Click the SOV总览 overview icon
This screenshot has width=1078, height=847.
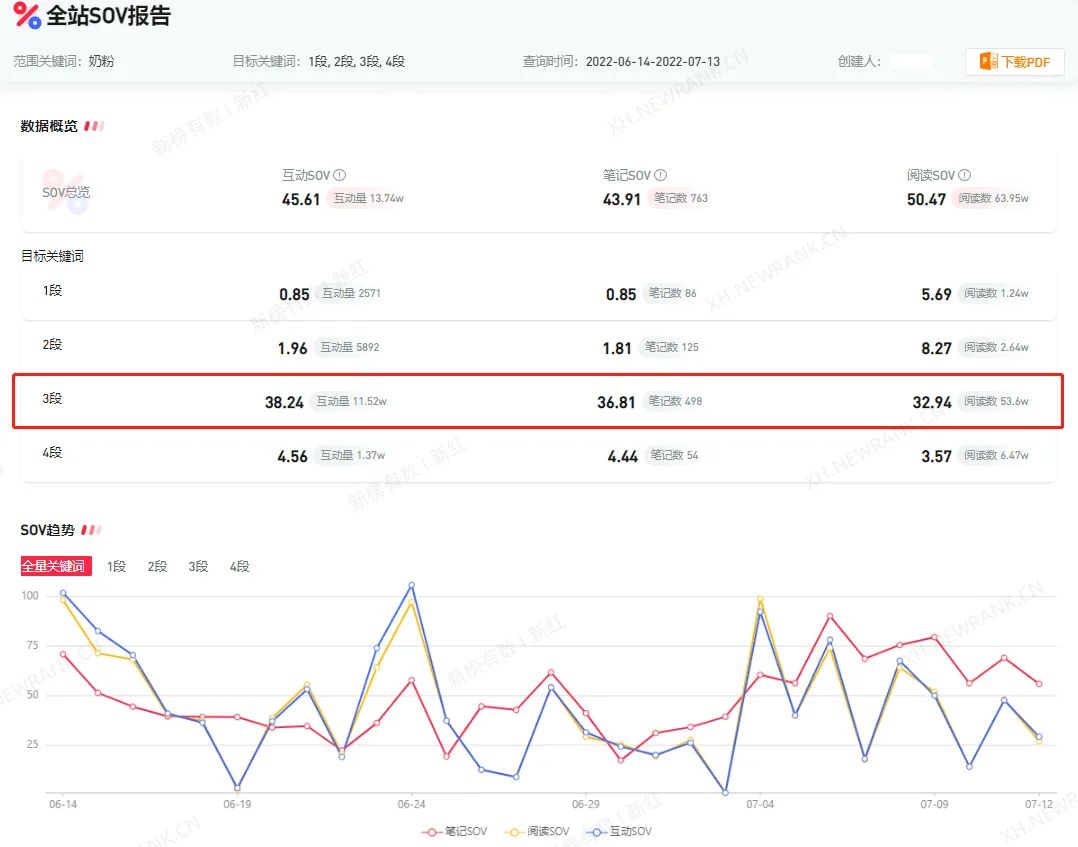tap(66, 191)
